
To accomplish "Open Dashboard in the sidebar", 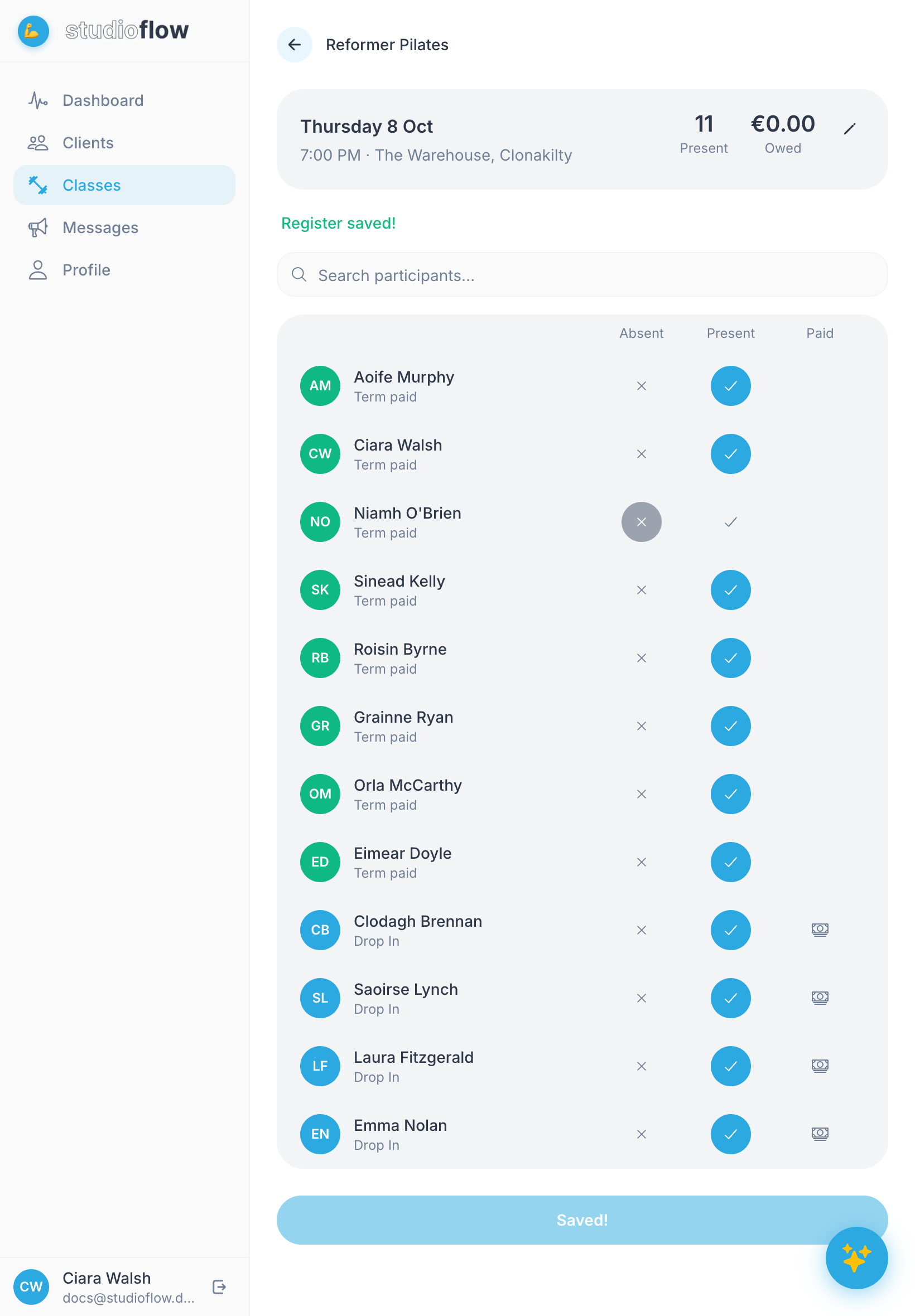I will (x=124, y=100).
